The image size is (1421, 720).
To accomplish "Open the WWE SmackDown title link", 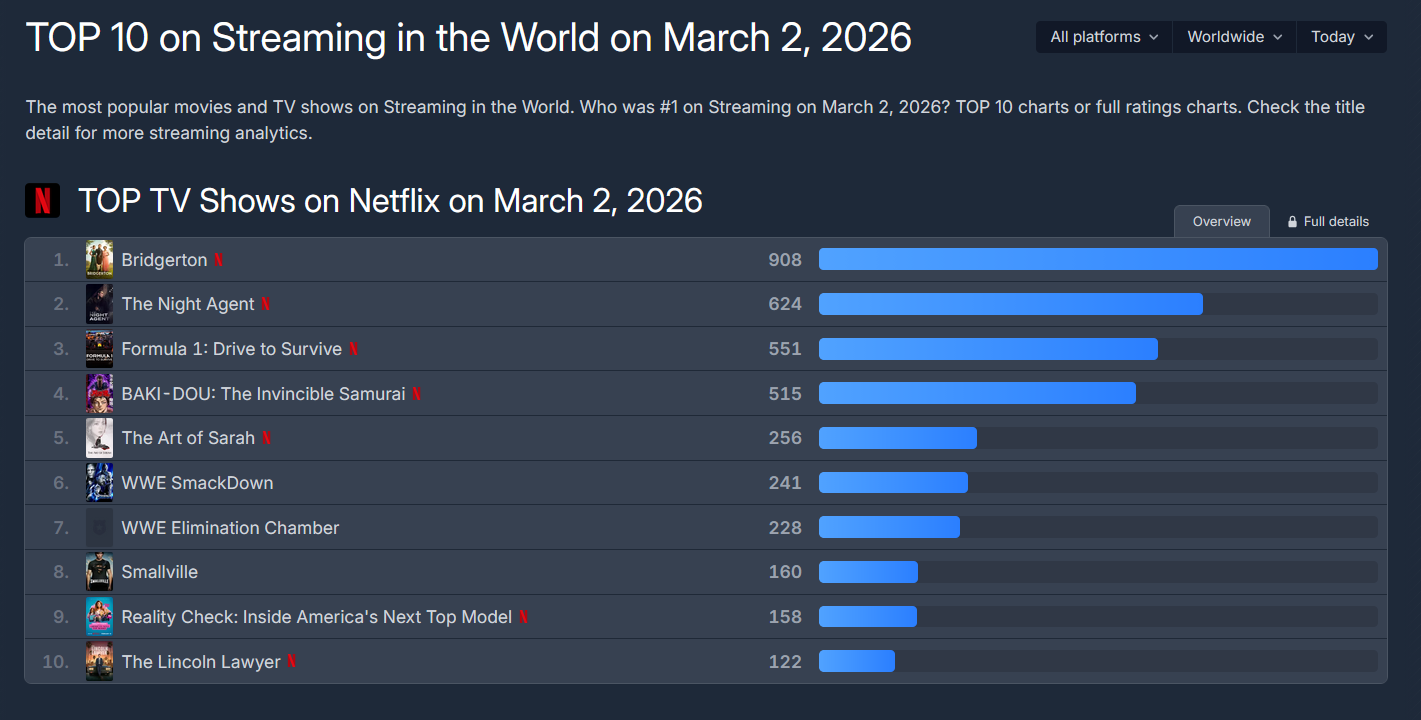I will point(197,483).
